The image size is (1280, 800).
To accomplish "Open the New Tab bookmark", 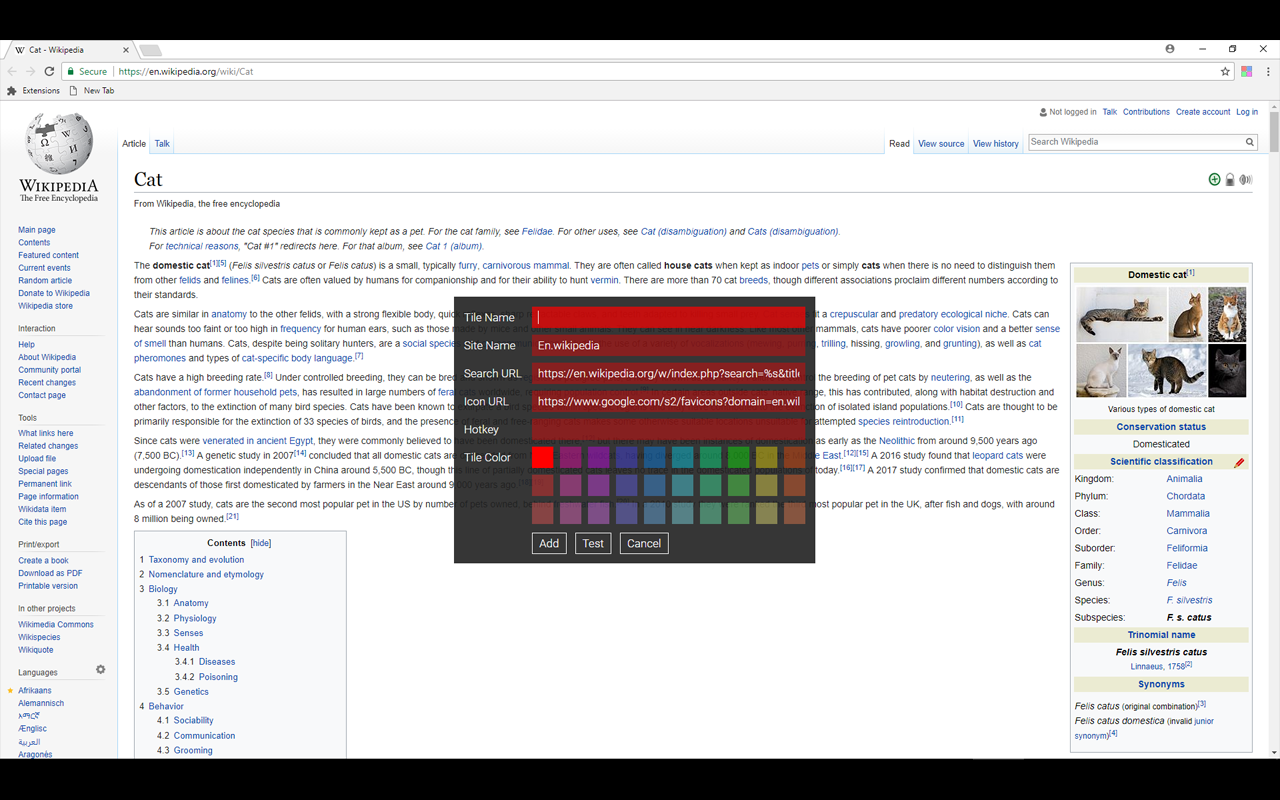I will (92, 91).
